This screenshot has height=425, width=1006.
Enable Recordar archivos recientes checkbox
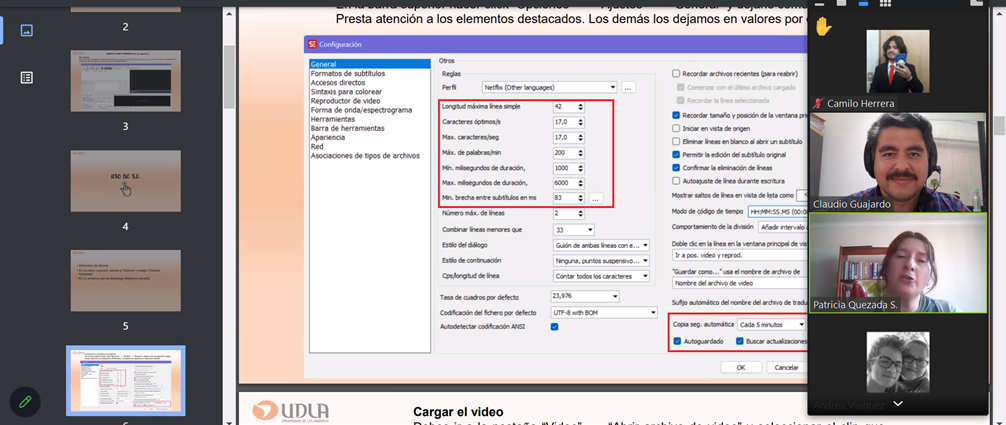[x=677, y=73]
